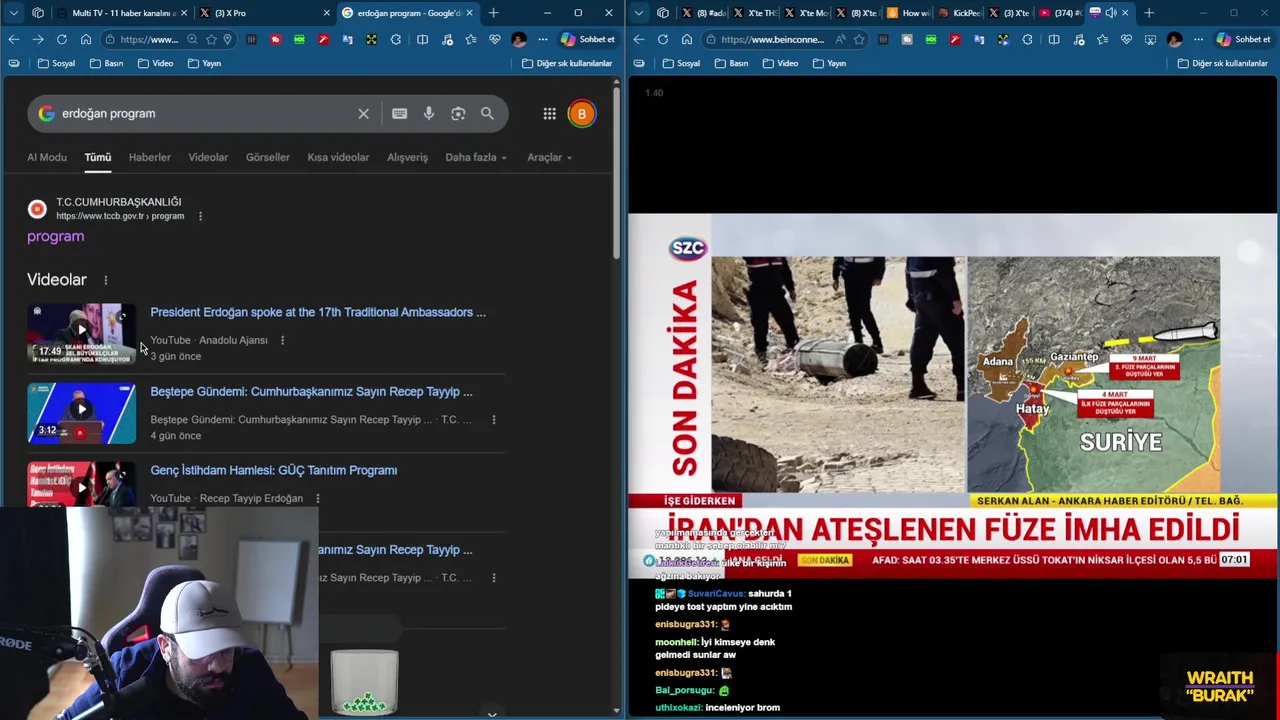Open read aloud icon in right address bar
This screenshot has width=1280, height=720.
click(x=840, y=39)
